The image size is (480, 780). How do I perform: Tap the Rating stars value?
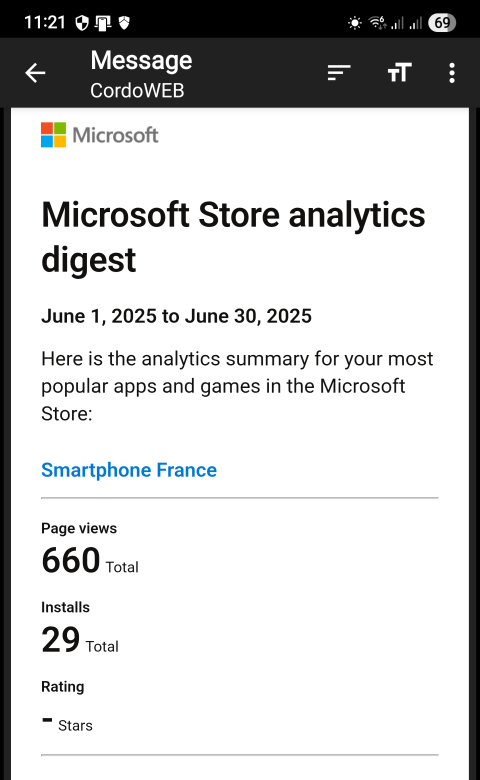point(67,723)
